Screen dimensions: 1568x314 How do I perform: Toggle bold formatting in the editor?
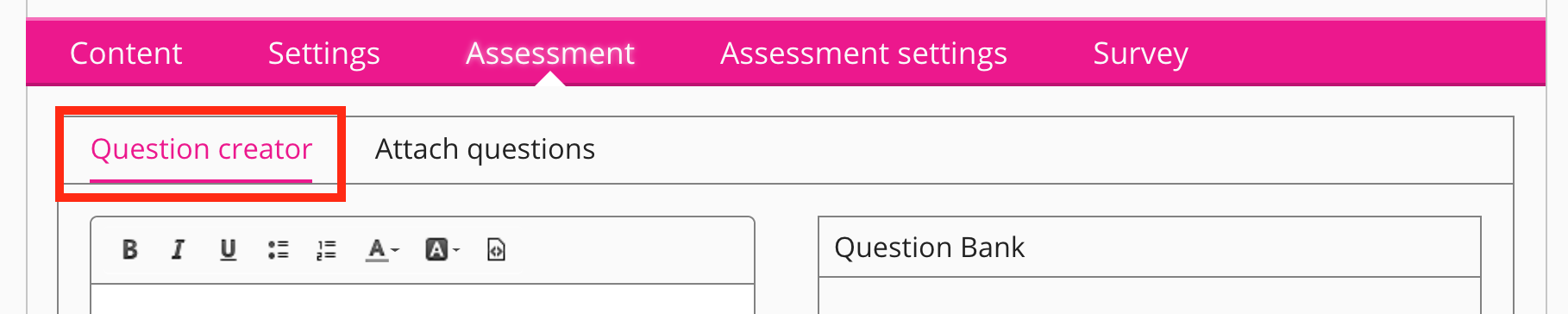[x=130, y=249]
